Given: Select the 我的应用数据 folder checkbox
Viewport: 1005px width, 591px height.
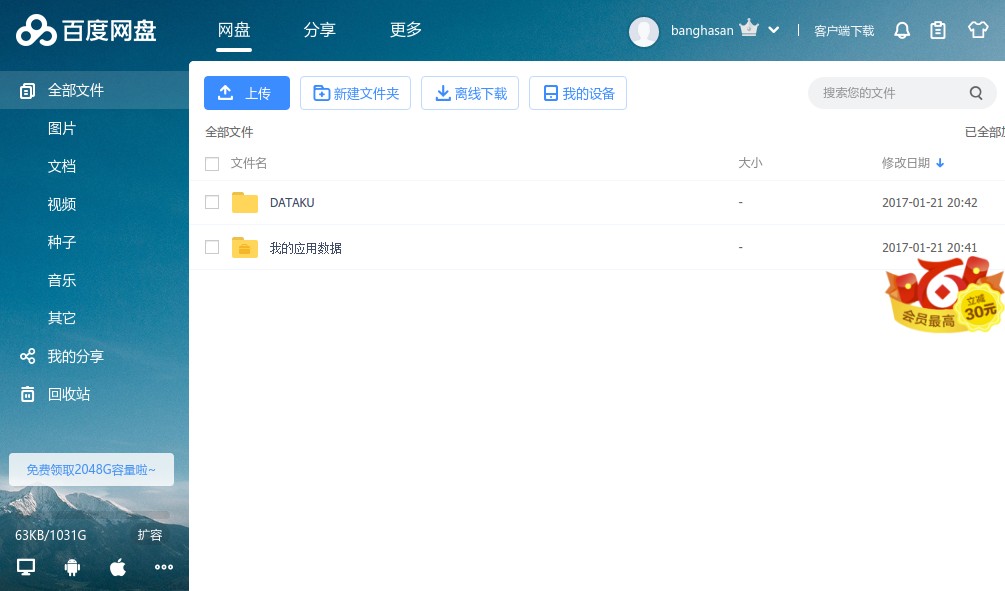Looking at the screenshot, I should (x=212, y=247).
